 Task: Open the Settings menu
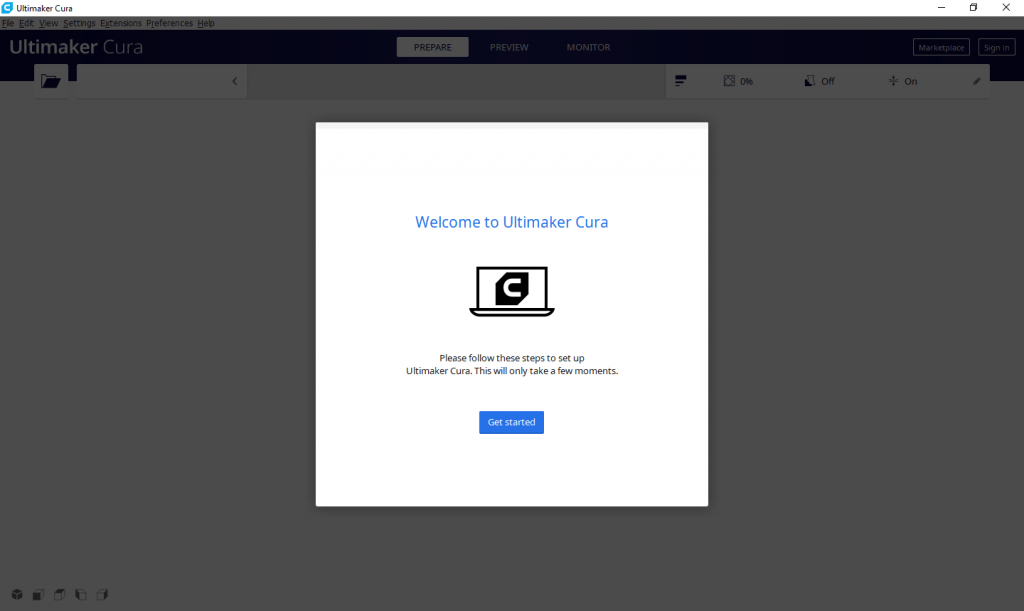pyautogui.click(x=79, y=23)
